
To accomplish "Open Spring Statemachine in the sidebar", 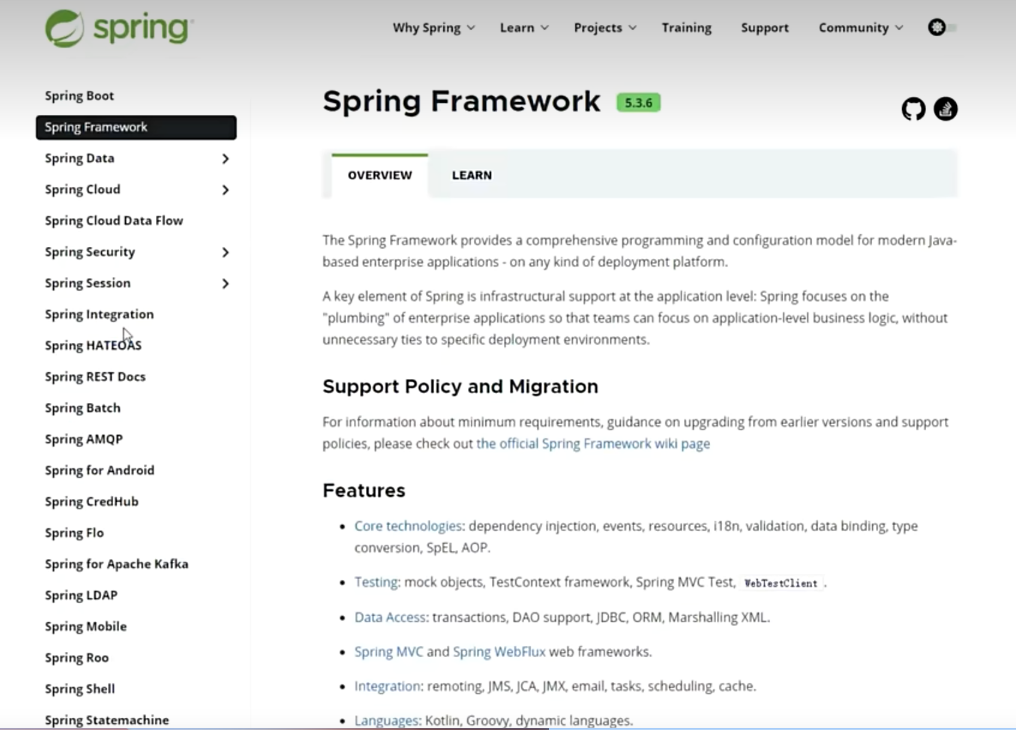I will pyautogui.click(x=106, y=720).
